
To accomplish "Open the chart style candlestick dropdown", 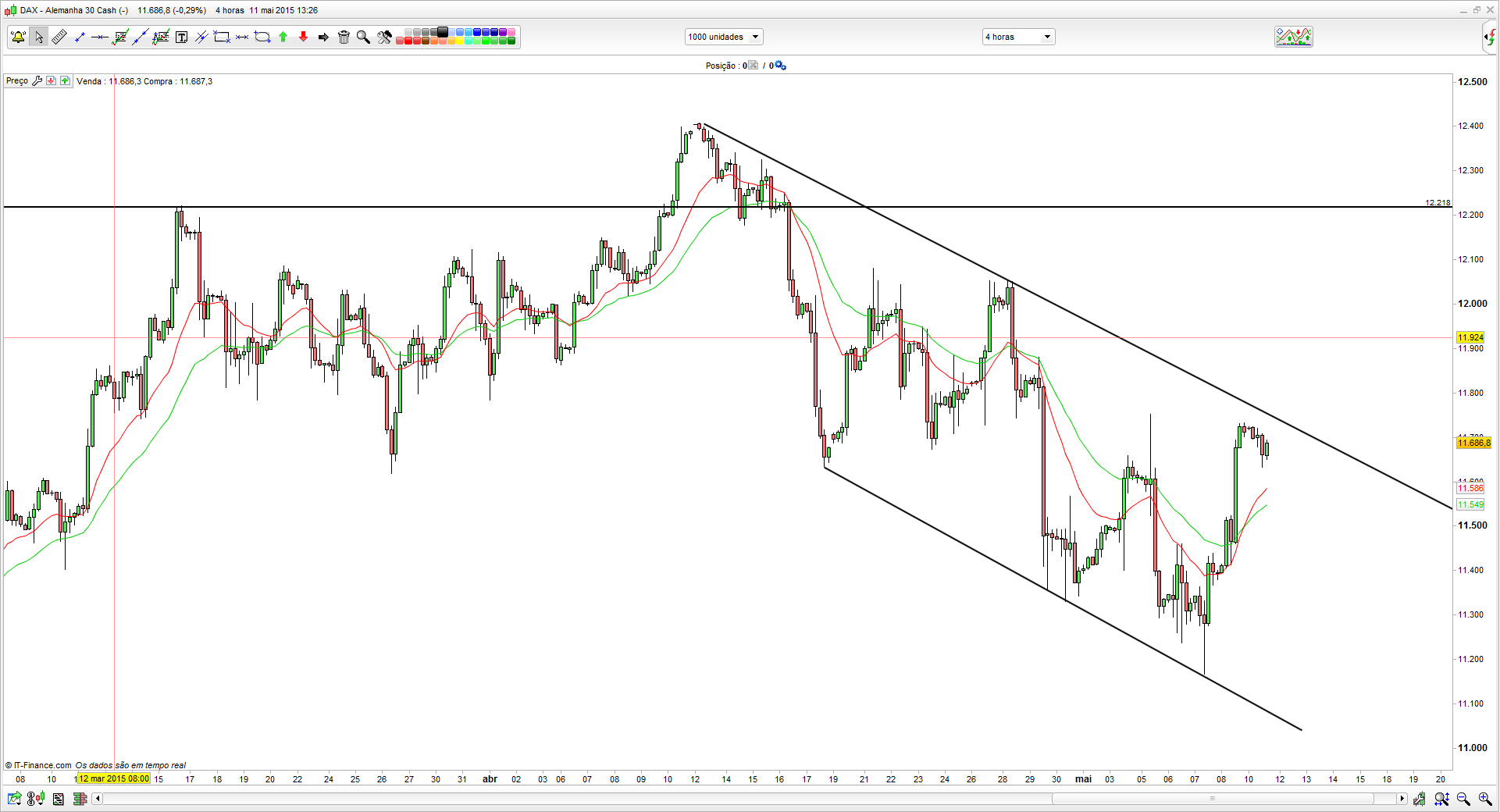I will [x=35, y=798].
